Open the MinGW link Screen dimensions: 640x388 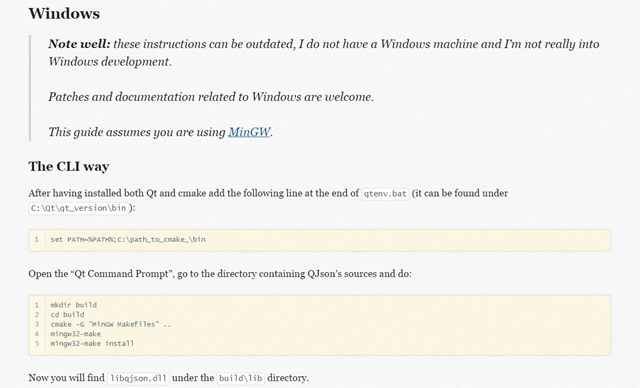(249, 132)
